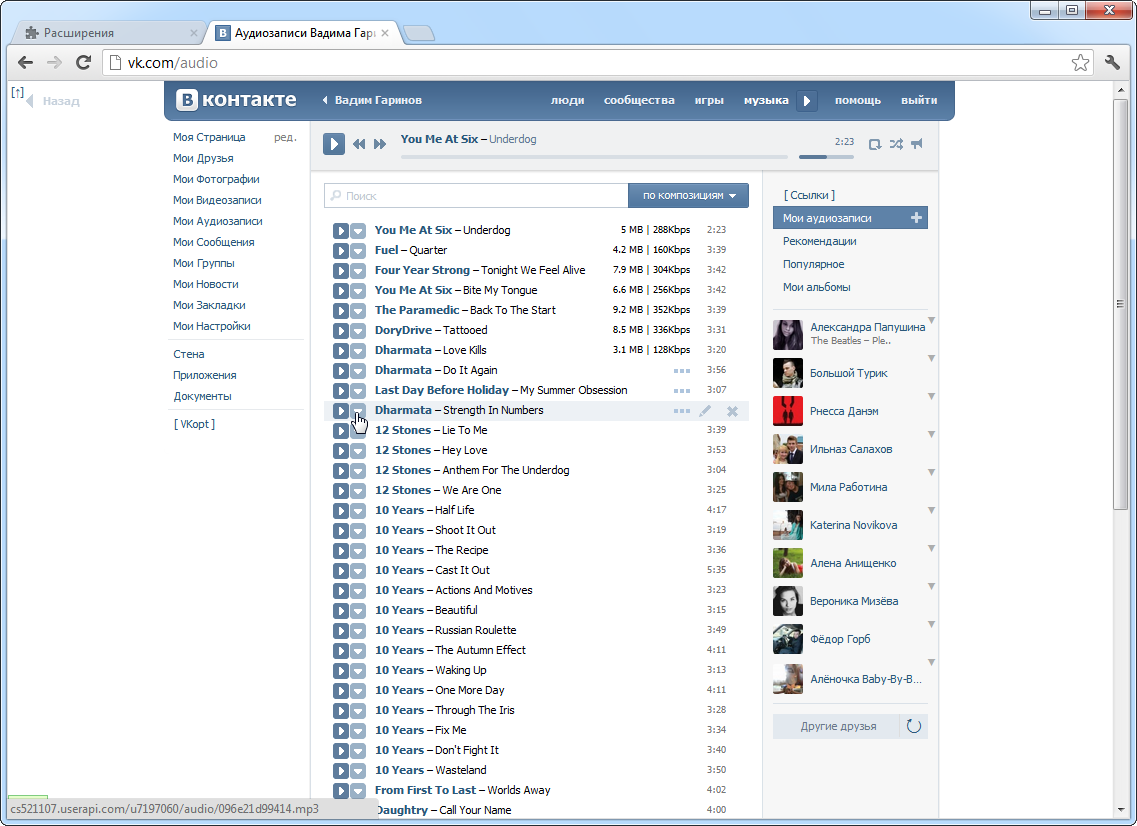Expand arrow next to Вероника Мизёва
This screenshot has width=1137, height=826.
932,586
